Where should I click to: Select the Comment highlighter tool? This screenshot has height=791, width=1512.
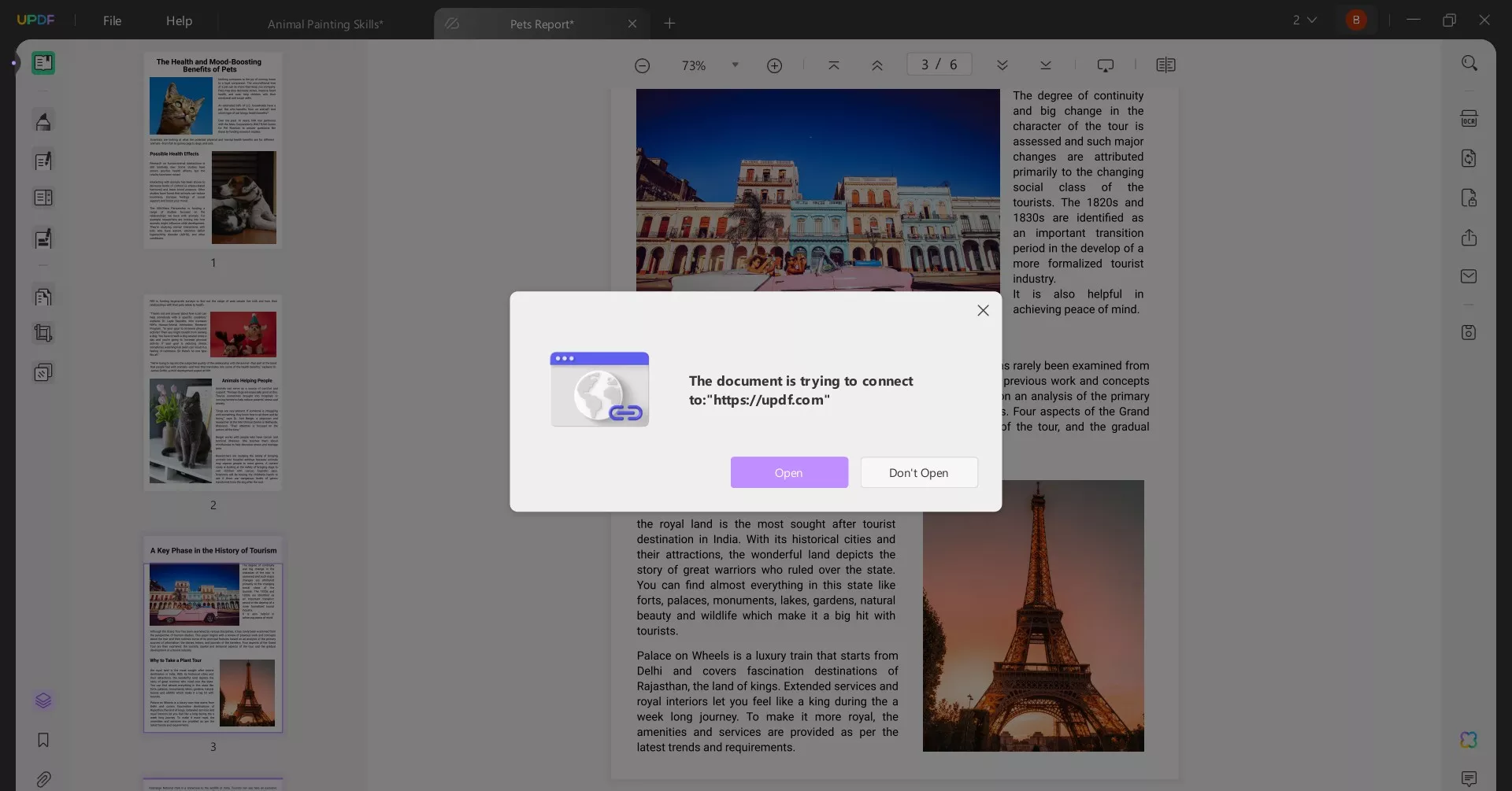[43, 121]
